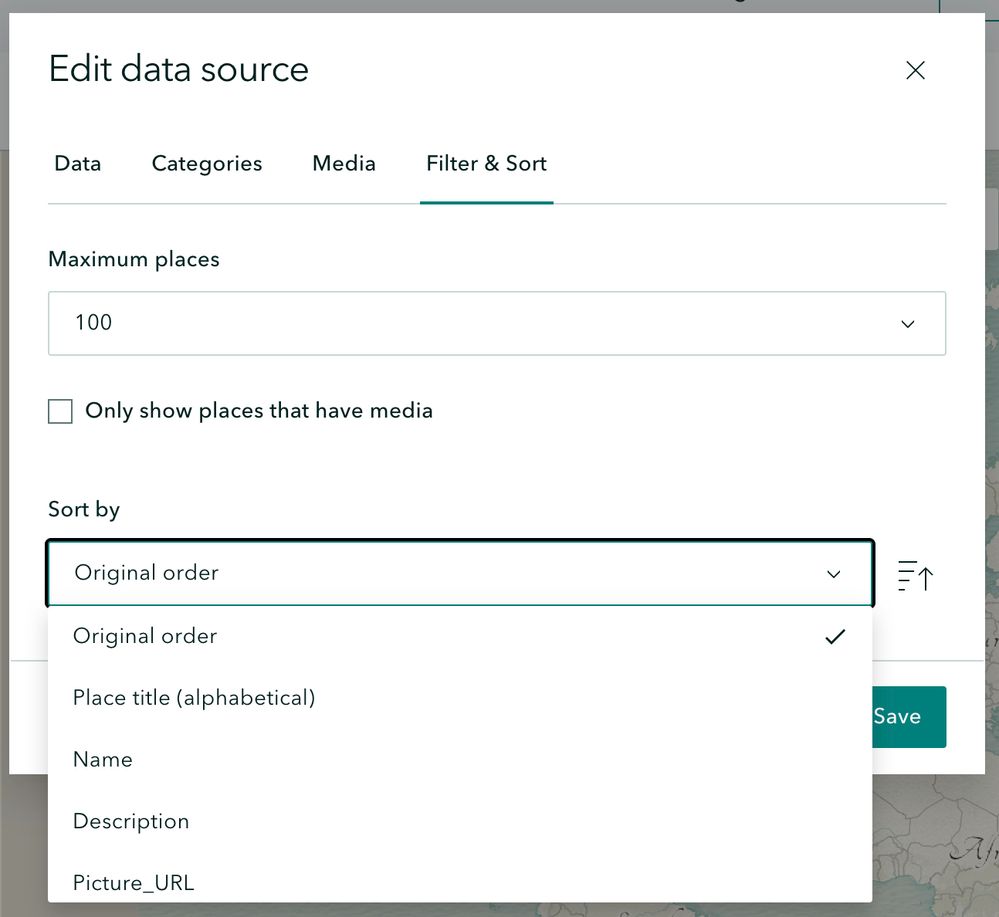
Task: Click the Maximum places chevron arrow
Action: click(x=908, y=324)
